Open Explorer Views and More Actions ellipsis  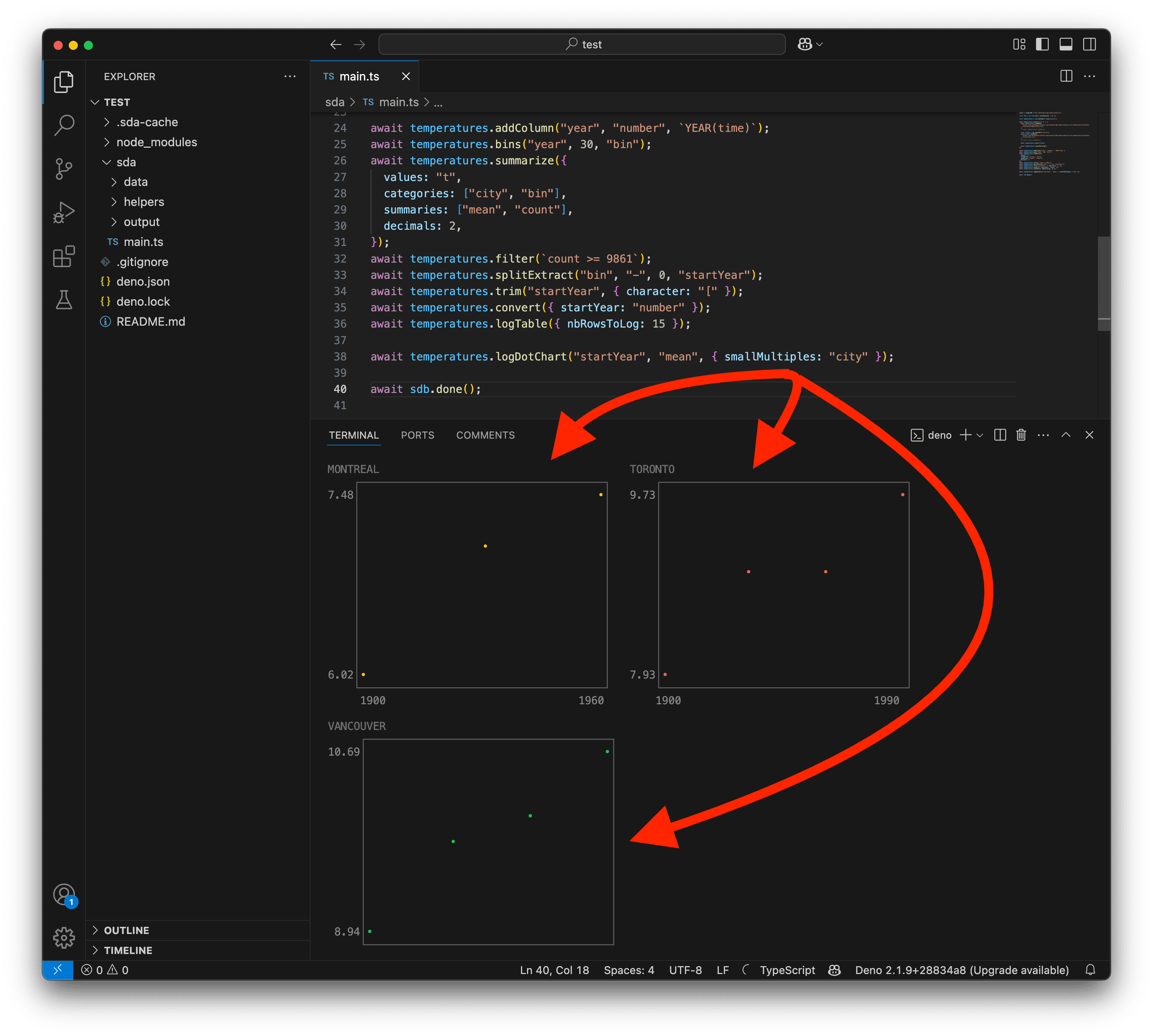tap(290, 76)
